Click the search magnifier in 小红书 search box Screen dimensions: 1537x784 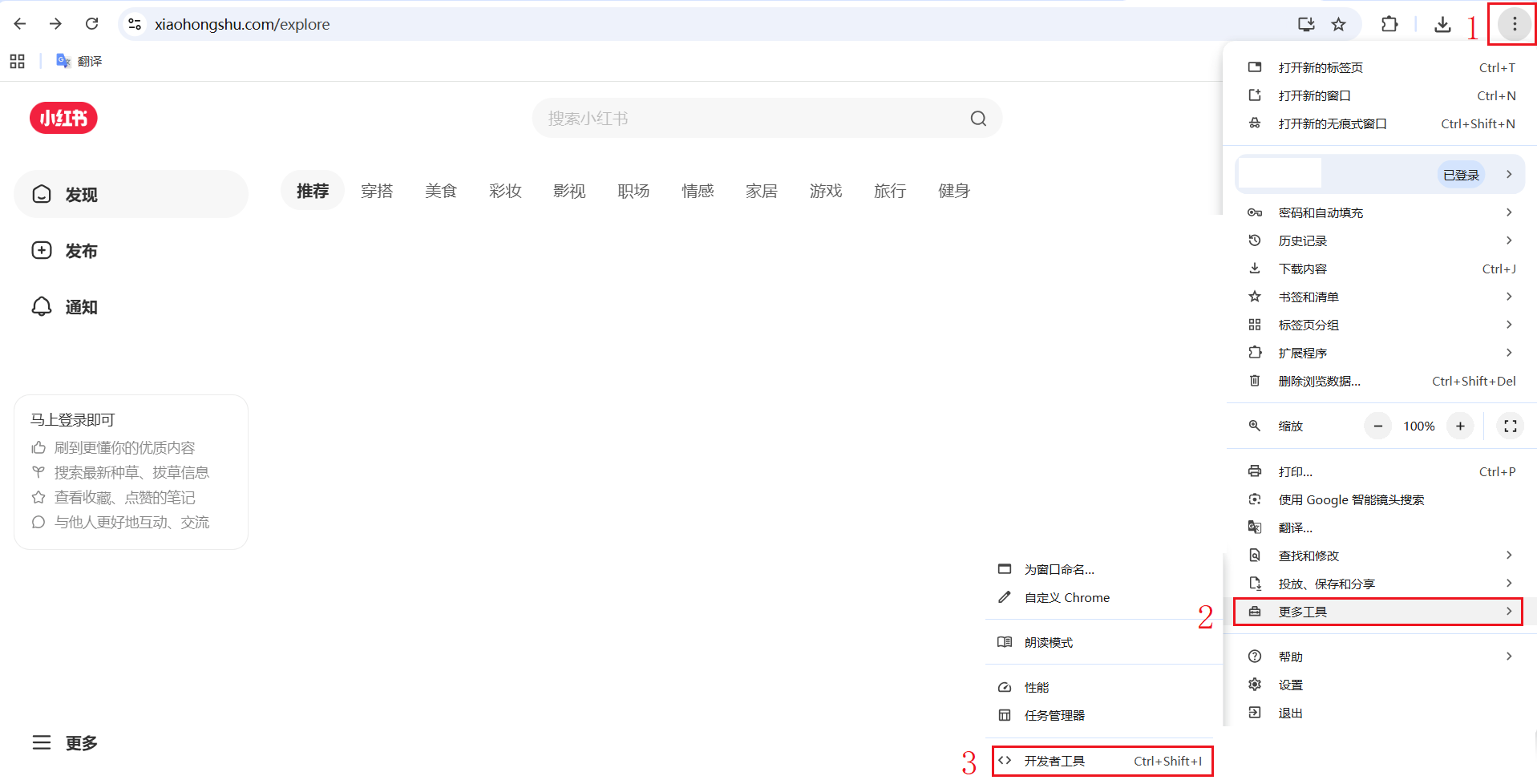(978, 119)
